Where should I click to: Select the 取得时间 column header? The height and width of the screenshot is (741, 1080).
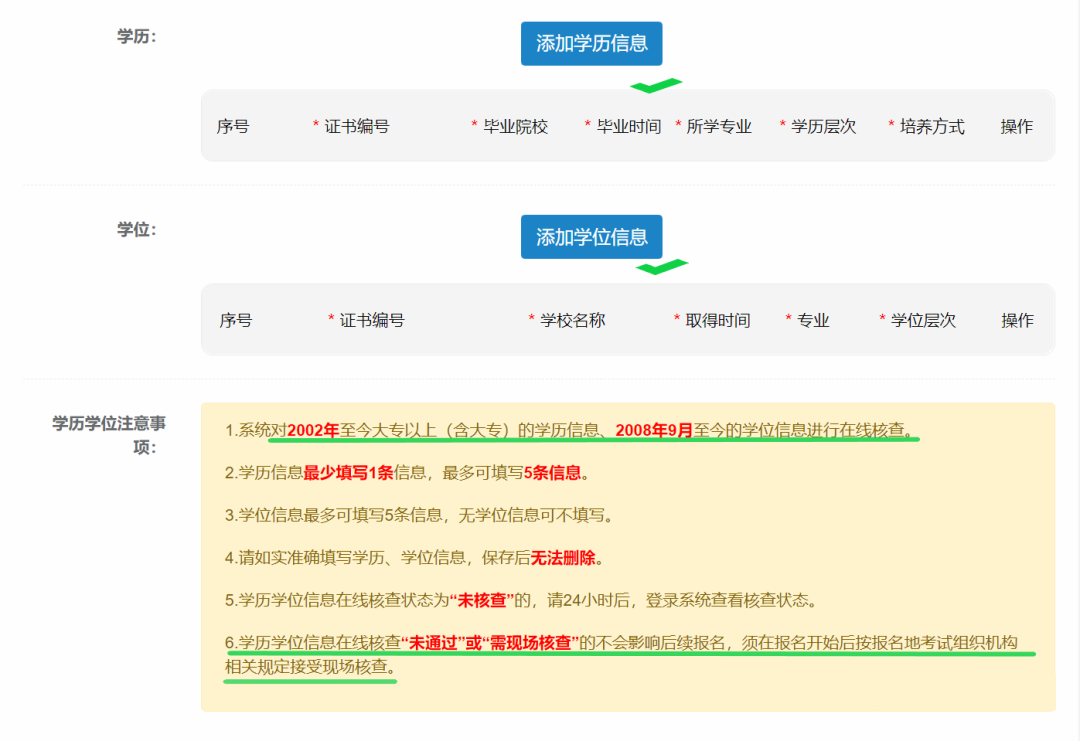click(719, 320)
